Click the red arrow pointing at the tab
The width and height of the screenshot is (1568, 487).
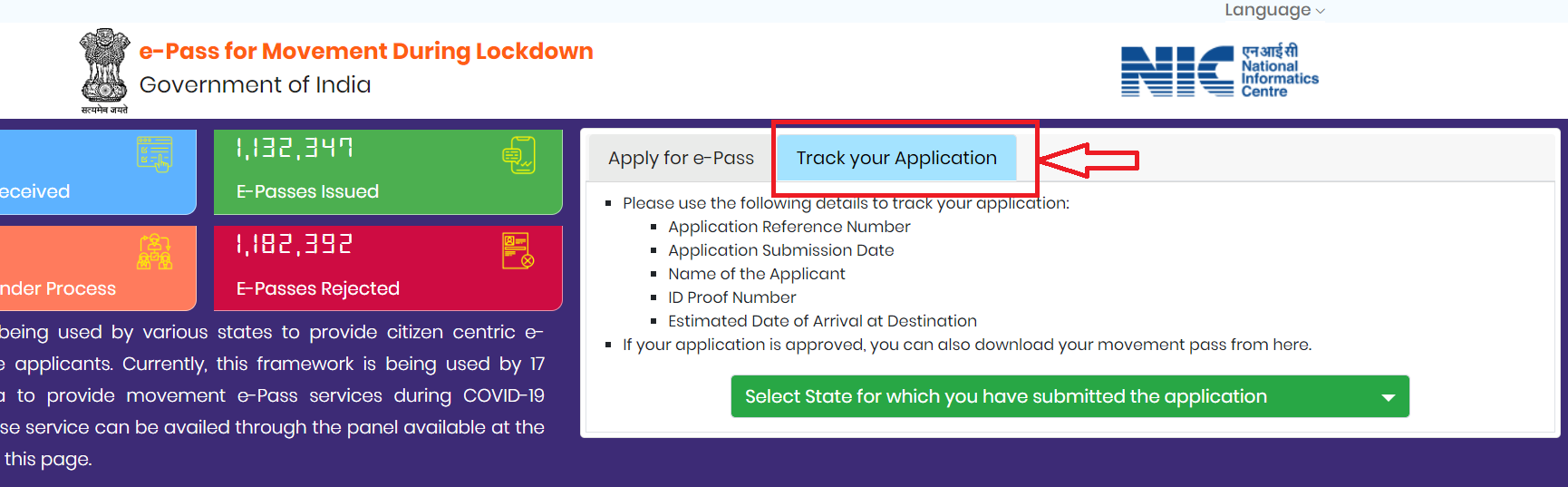(1088, 160)
